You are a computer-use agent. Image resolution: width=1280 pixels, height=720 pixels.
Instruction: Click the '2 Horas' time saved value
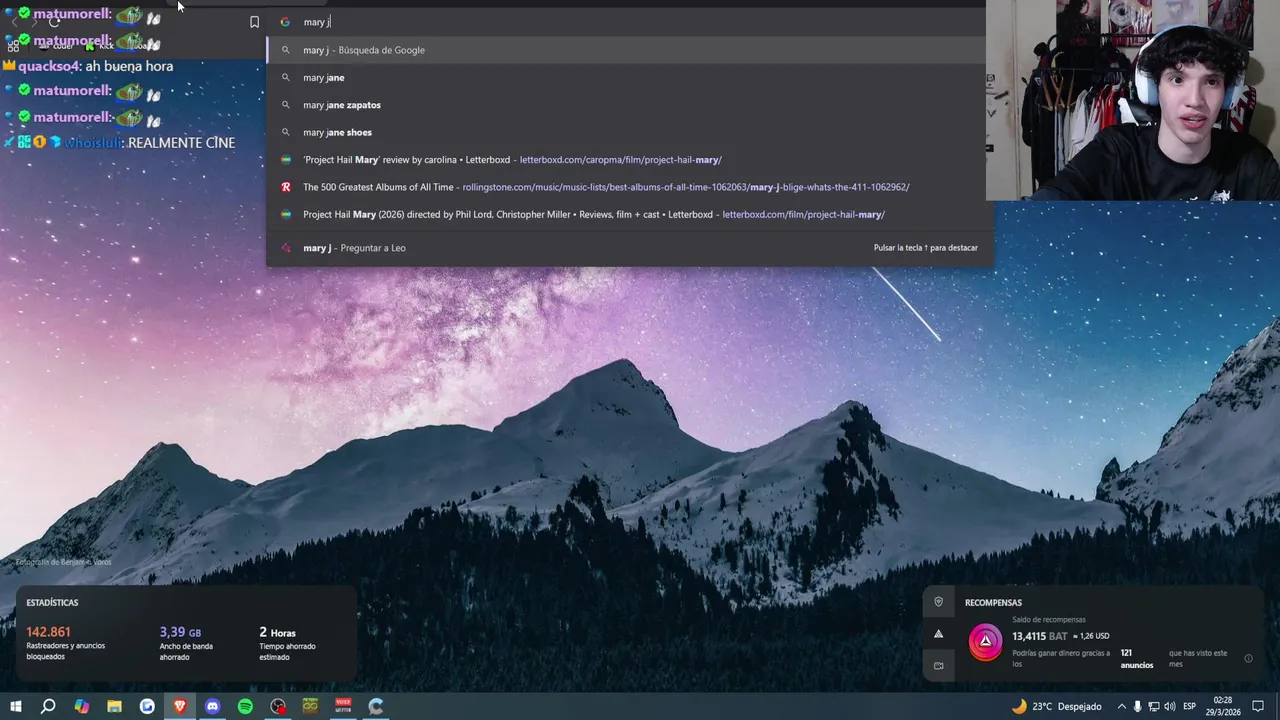(277, 632)
